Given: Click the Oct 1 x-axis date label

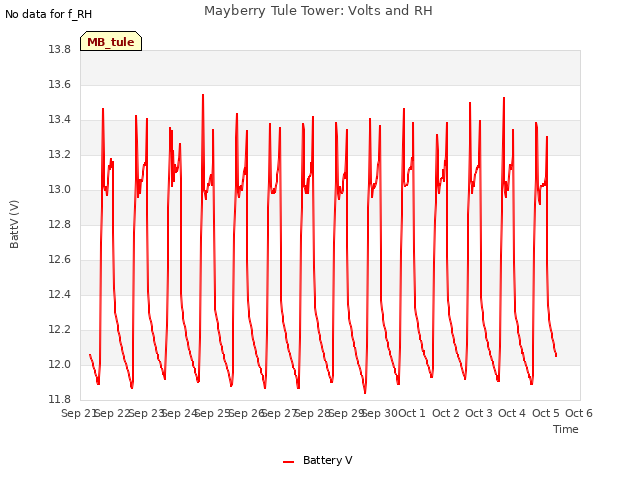Looking at the screenshot, I should (412, 413).
